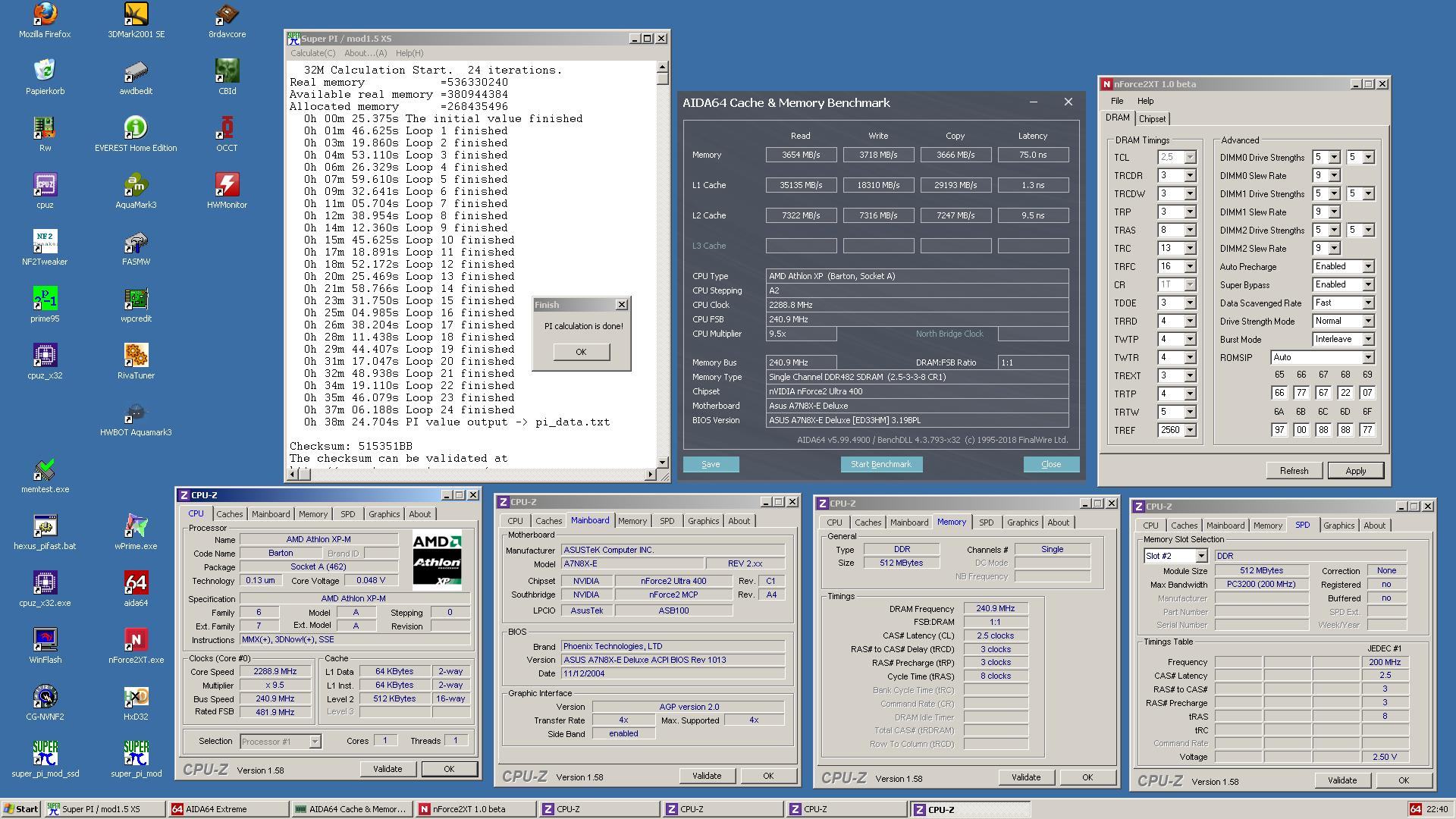Open the aida64 desktop icon
1456x819 pixels.
pos(136,583)
